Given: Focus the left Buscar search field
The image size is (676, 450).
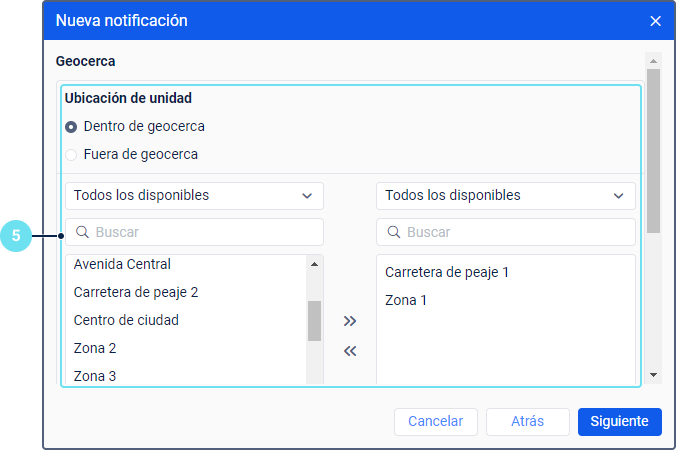Looking at the screenshot, I should 205,232.
